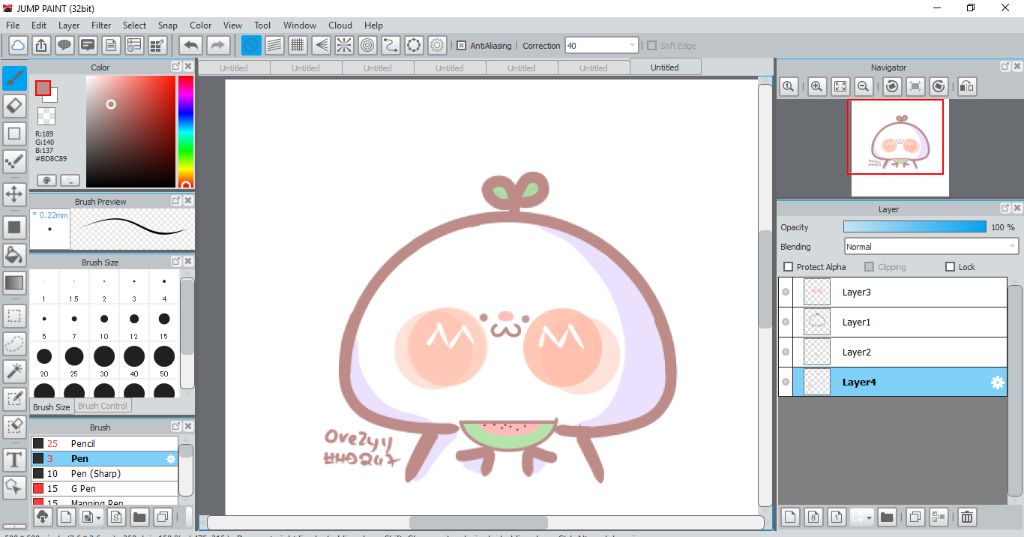This screenshot has width=1024, height=537.
Task: Click the Undo arrow button
Action: click(191, 45)
